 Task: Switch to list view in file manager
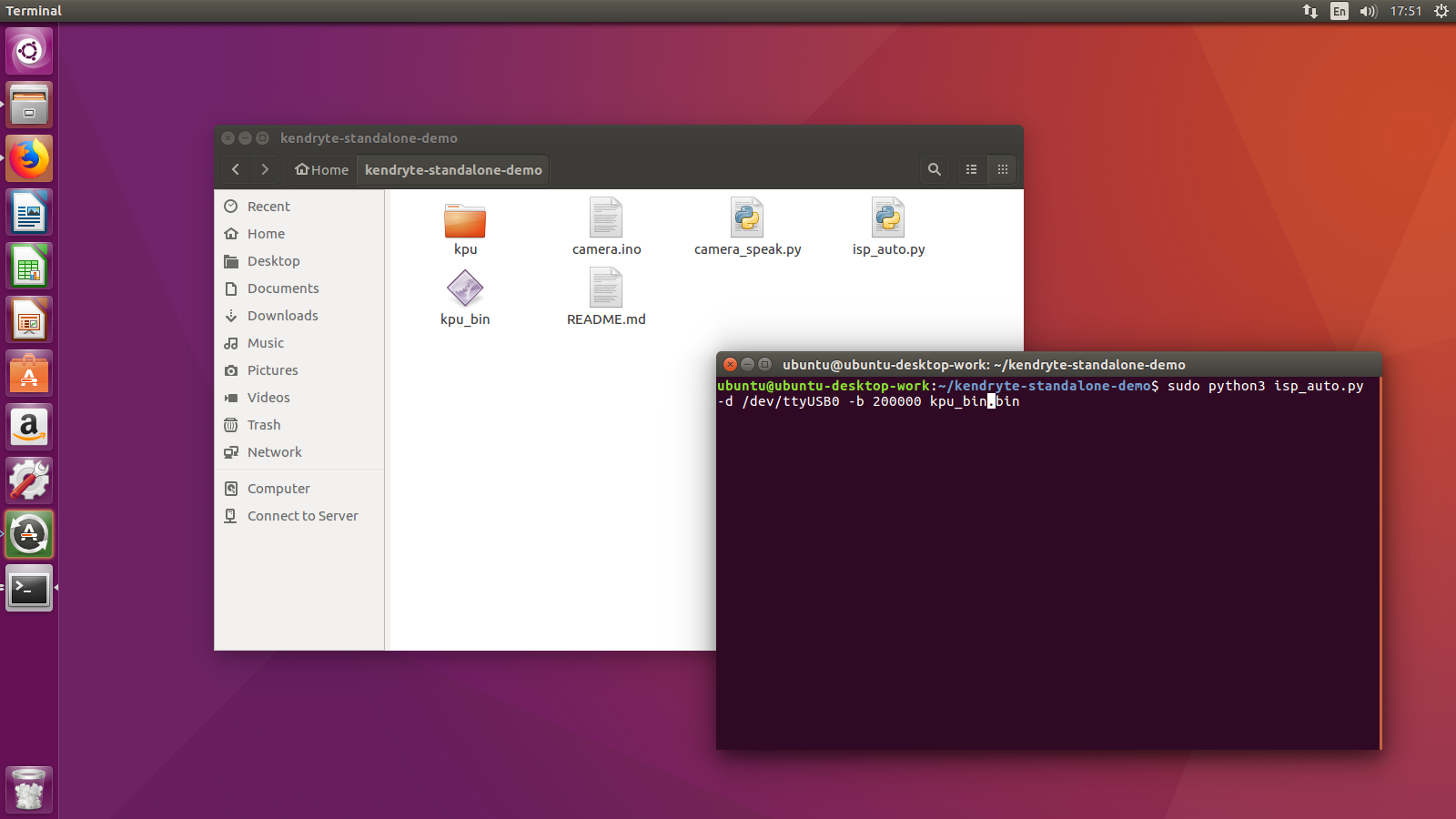pos(972,169)
